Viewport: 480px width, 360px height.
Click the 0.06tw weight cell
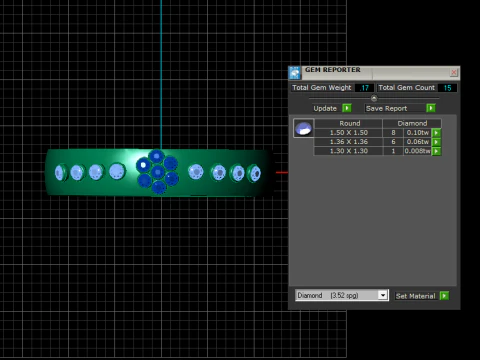418,142
